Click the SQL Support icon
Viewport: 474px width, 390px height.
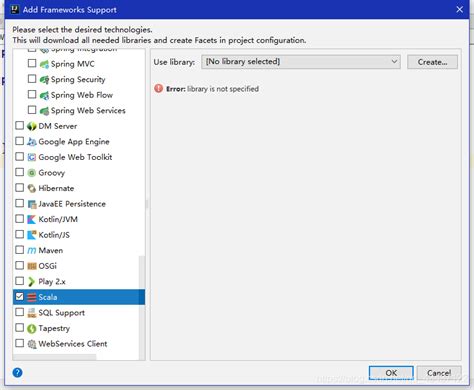coord(32,313)
